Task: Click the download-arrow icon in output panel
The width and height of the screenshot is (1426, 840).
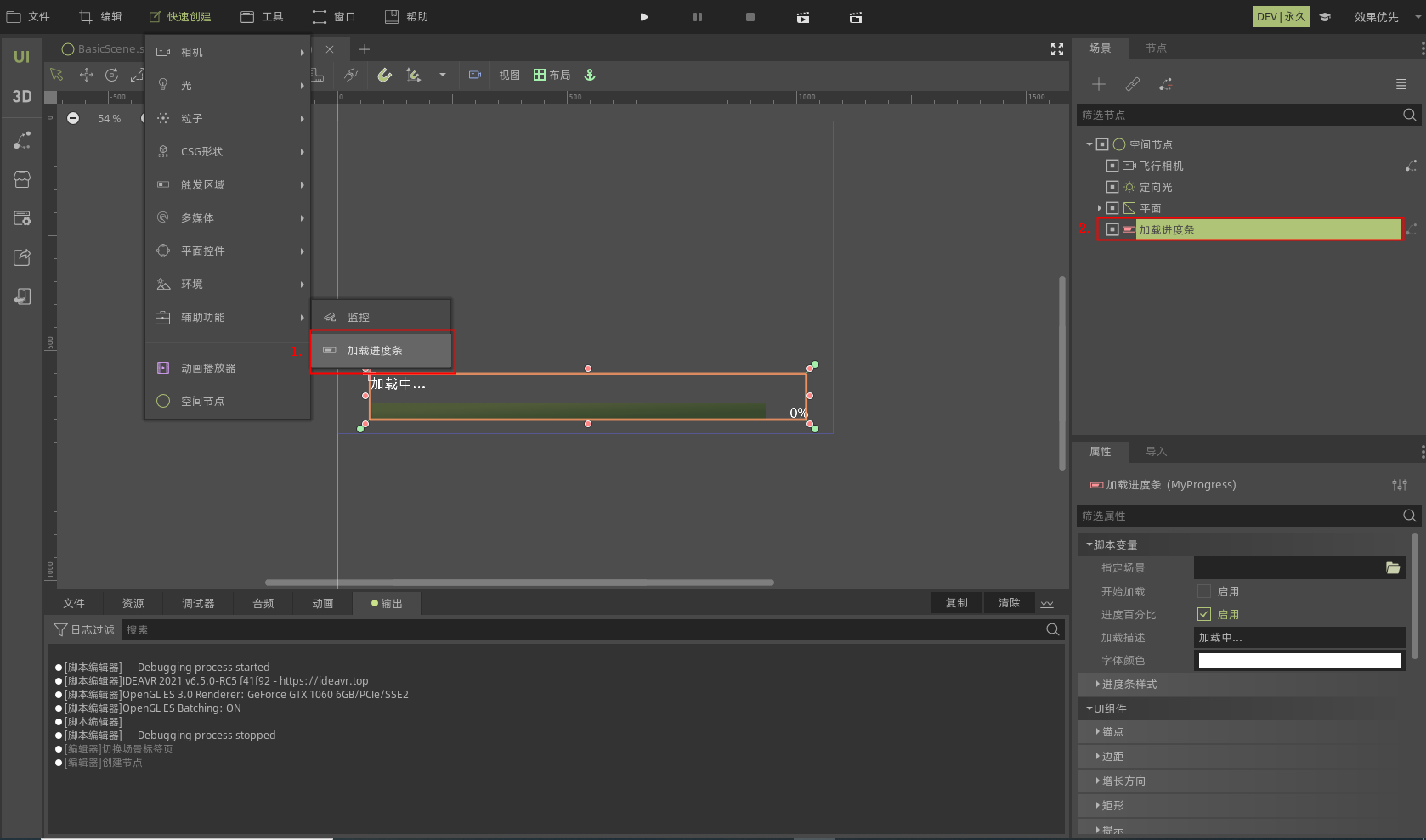Action: pos(1047,603)
